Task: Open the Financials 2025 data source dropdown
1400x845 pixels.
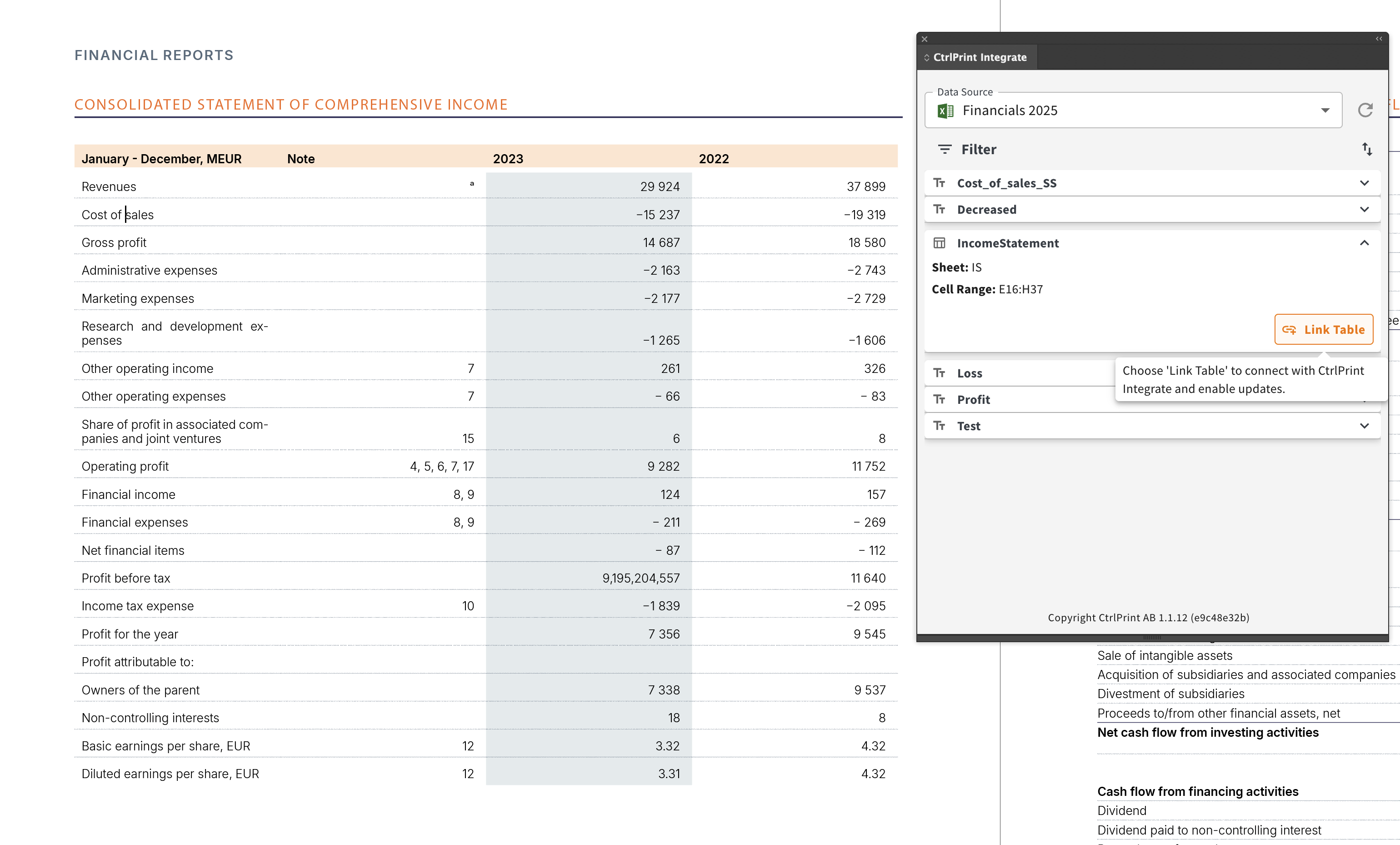Action: [1325, 111]
